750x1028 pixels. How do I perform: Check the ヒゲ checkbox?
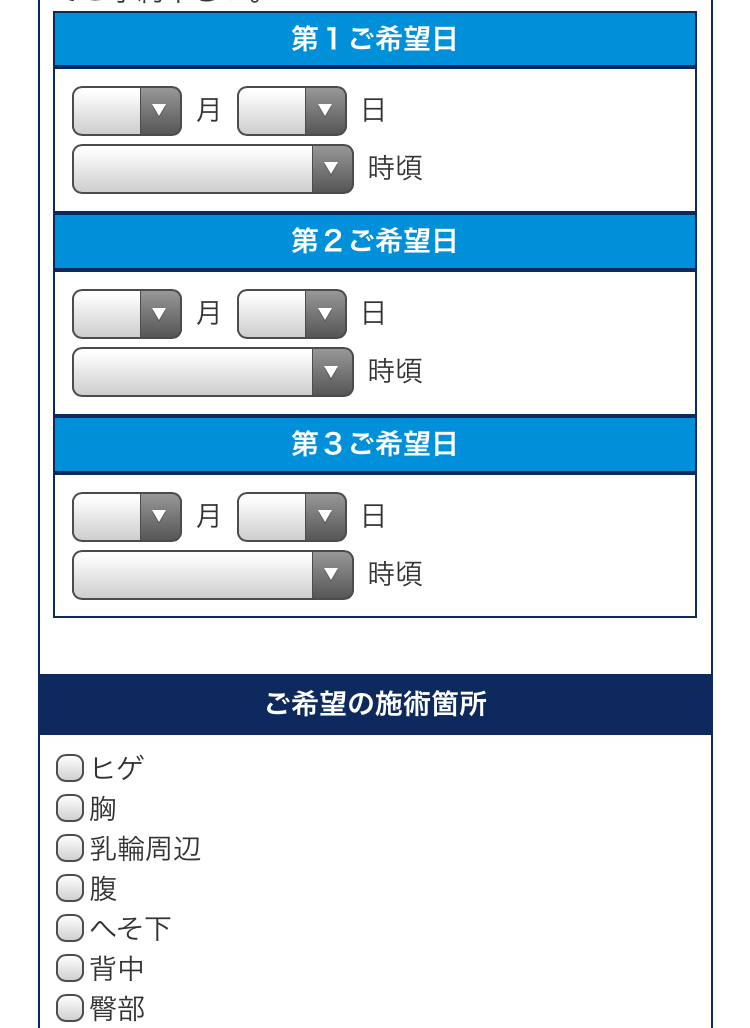(x=68, y=768)
